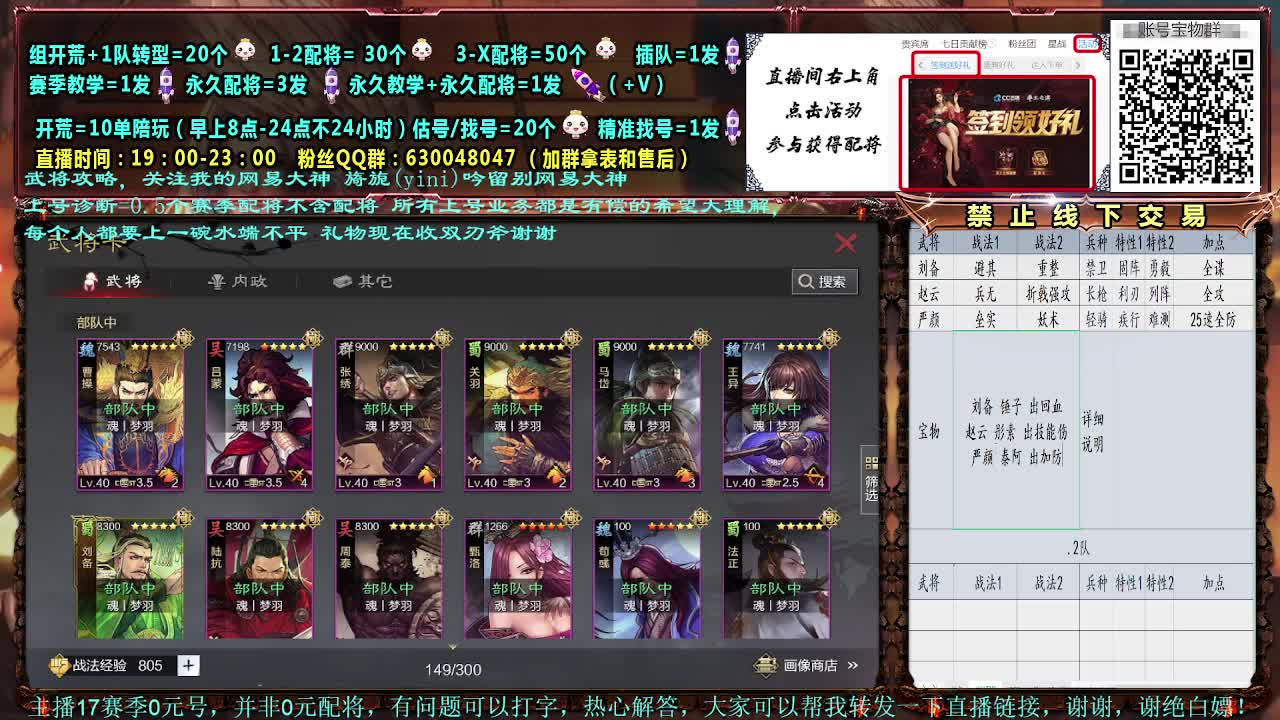Open the 周泰 hero card
The width and height of the screenshot is (1280, 720).
pos(388,578)
